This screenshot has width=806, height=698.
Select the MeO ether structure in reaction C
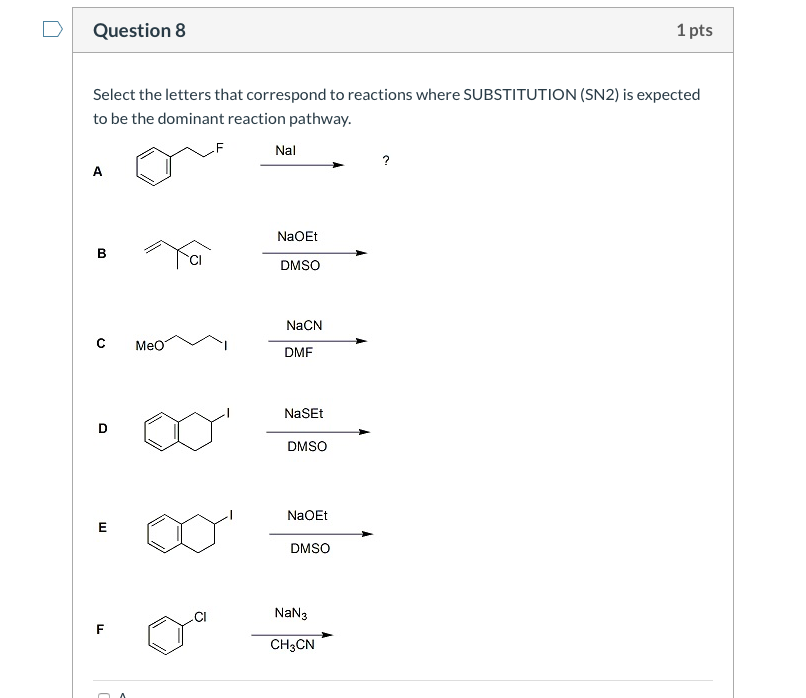tap(180, 341)
